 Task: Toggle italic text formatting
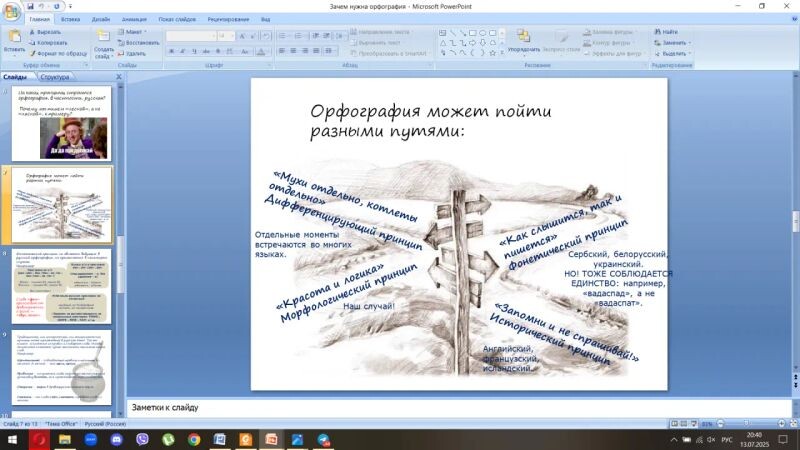(x=181, y=50)
